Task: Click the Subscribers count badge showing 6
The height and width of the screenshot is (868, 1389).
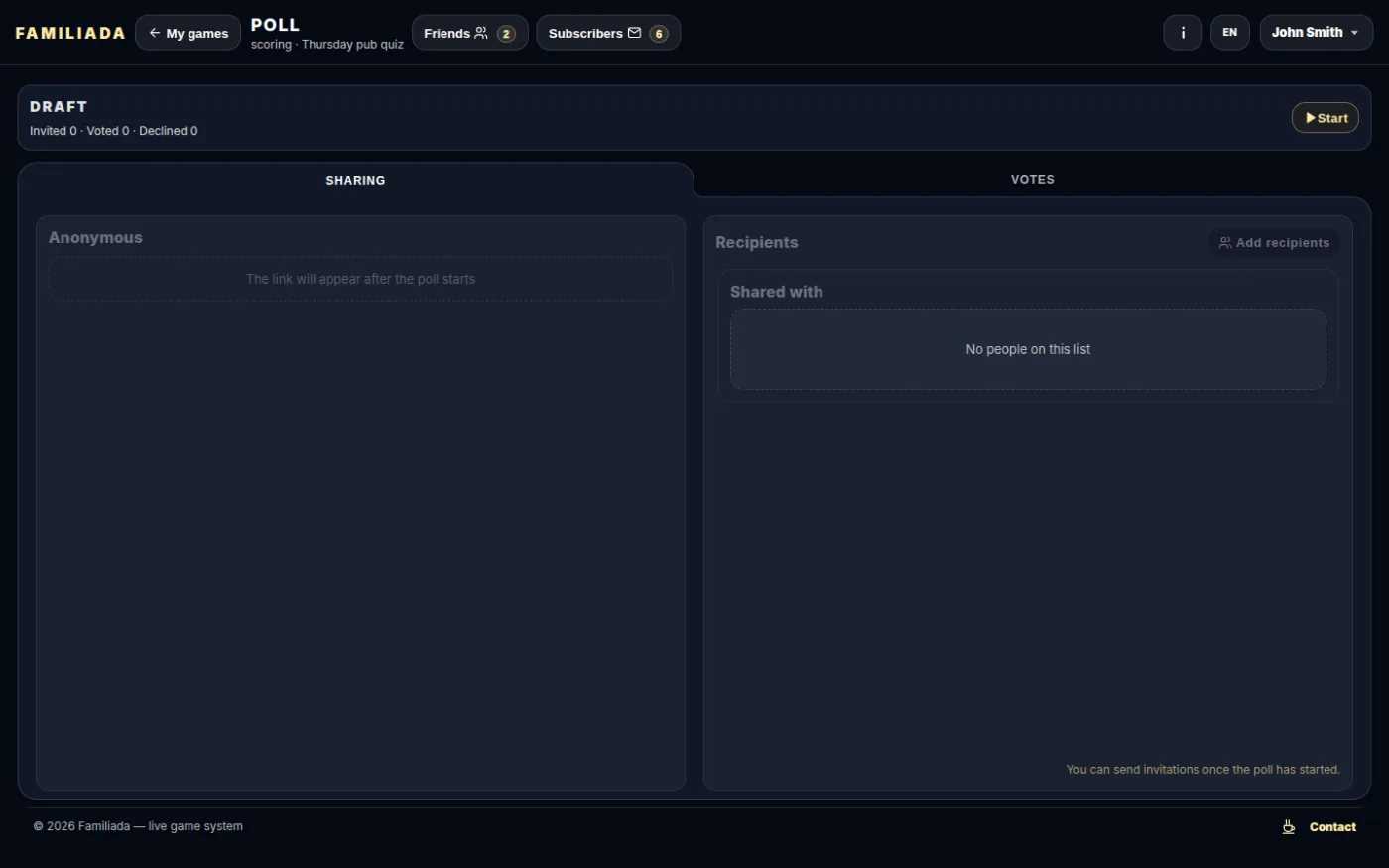Action: [x=659, y=34]
